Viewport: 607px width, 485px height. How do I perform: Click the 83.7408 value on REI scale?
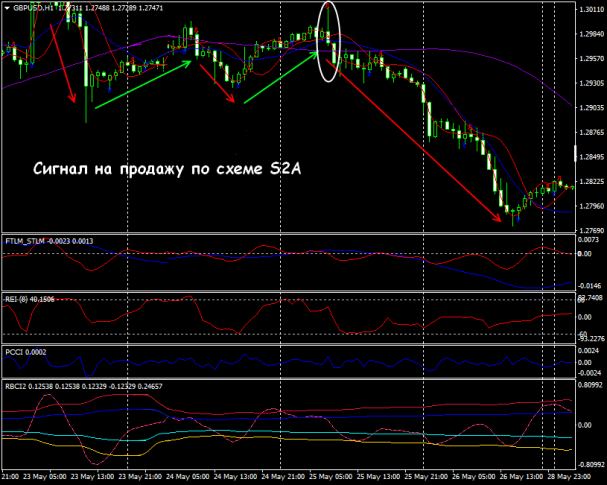coord(590,297)
